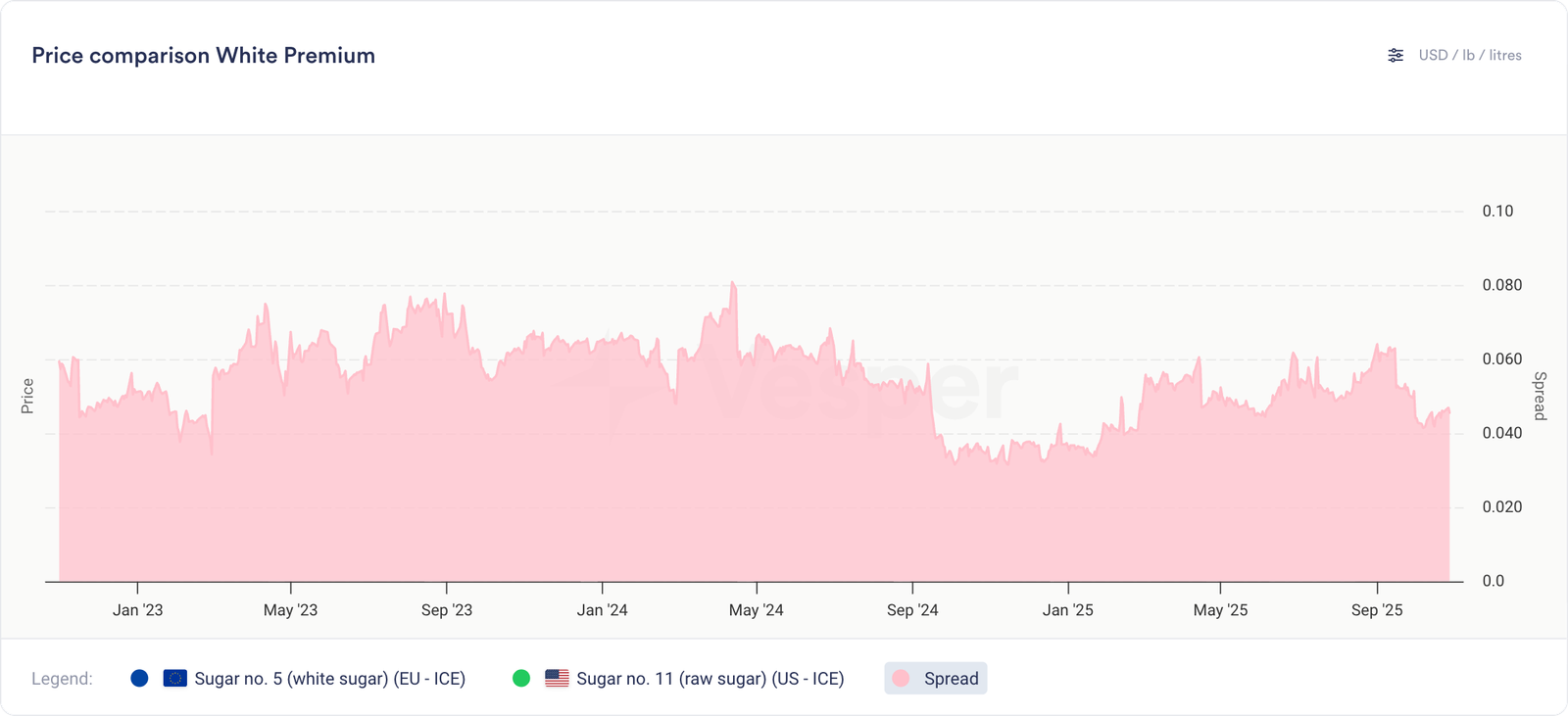Image resolution: width=1568 pixels, height=716 pixels.
Task: Toggle the Sugar no. 11 (raw sugar) series
Action: [x=710, y=679]
